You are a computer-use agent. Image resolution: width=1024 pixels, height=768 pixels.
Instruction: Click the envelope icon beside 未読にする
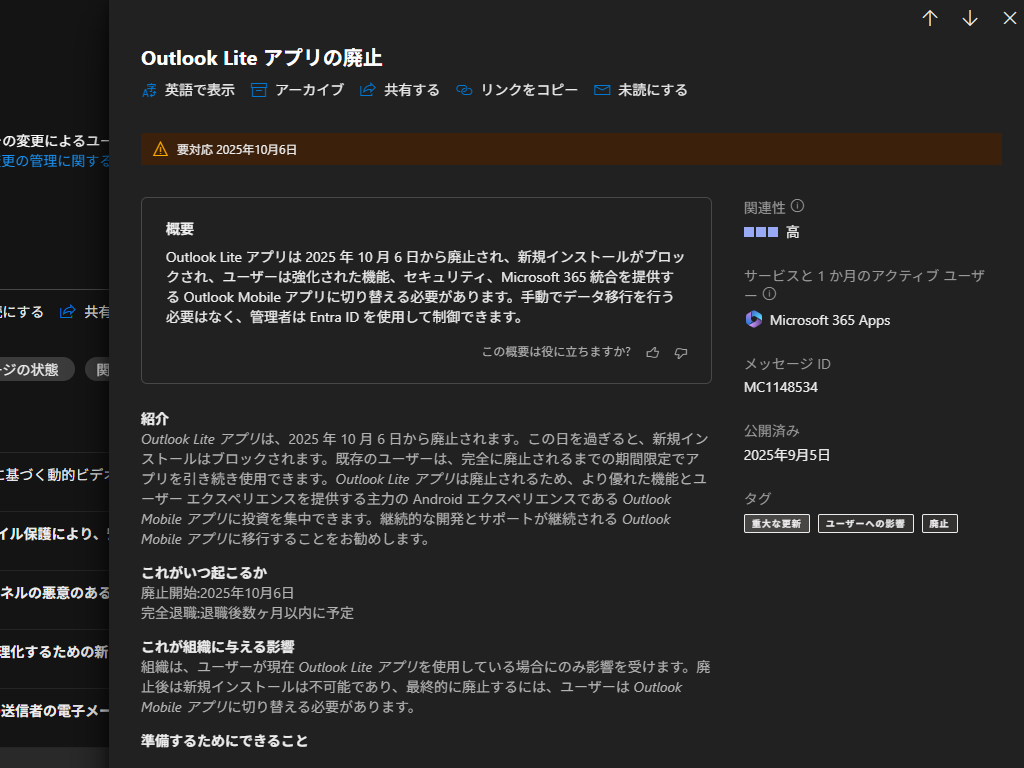601,89
